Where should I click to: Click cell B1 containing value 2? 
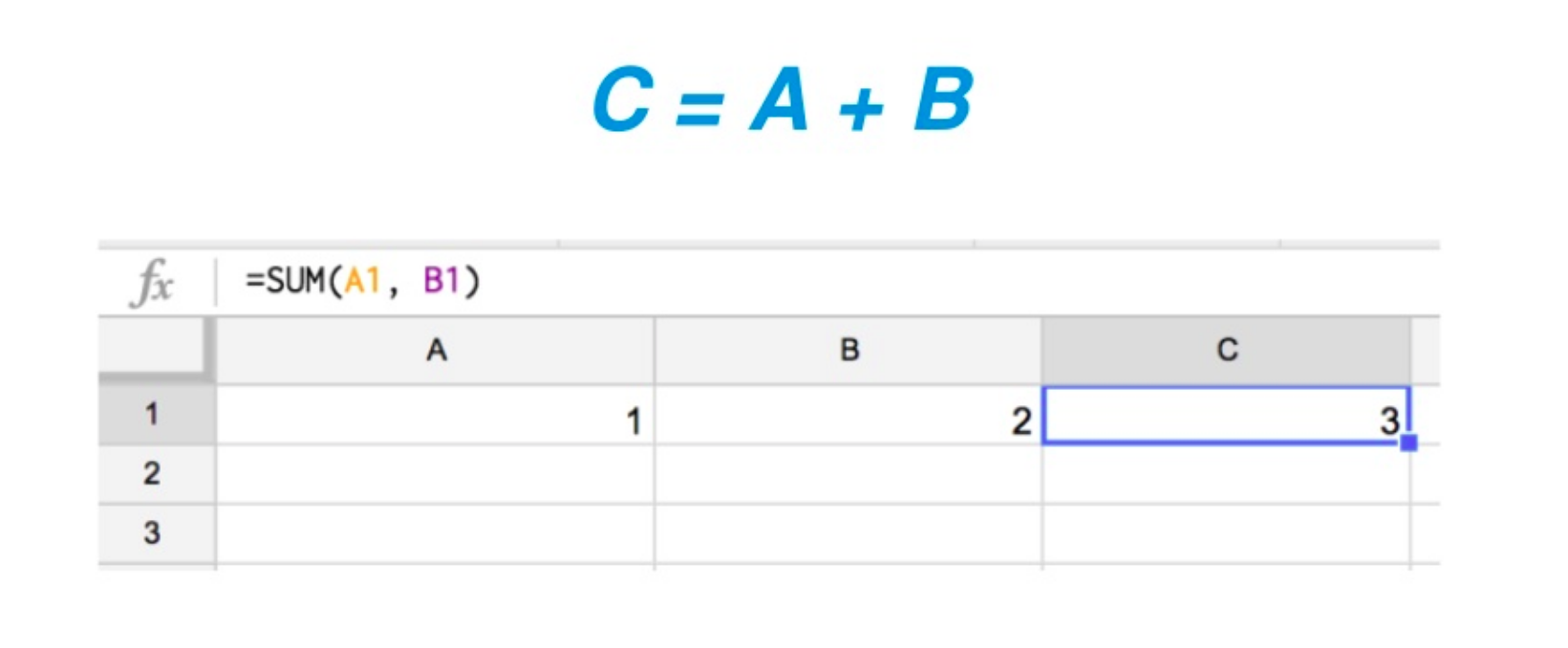pos(848,416)
